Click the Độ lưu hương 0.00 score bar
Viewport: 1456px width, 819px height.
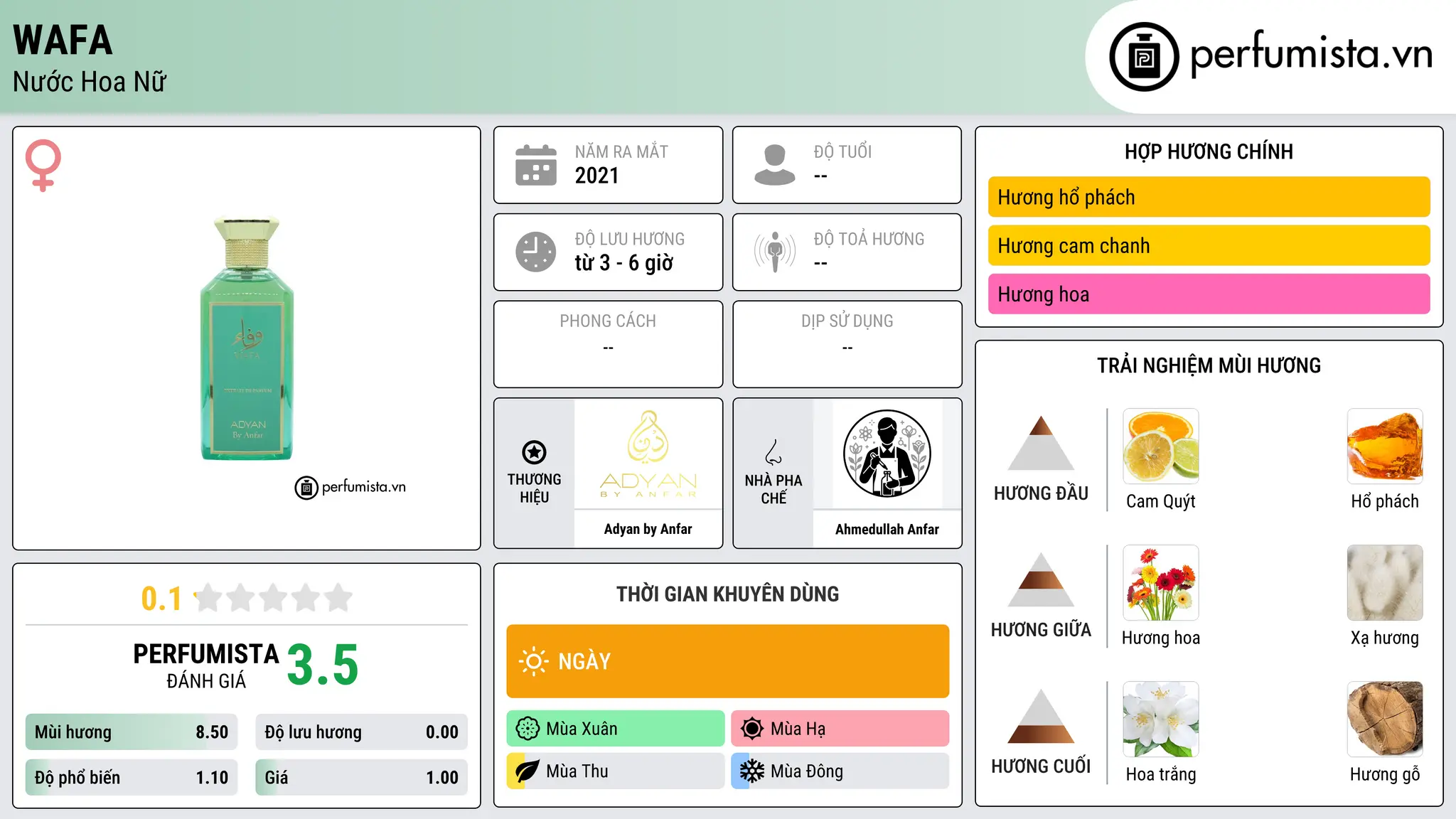click(x=361, y=732)
